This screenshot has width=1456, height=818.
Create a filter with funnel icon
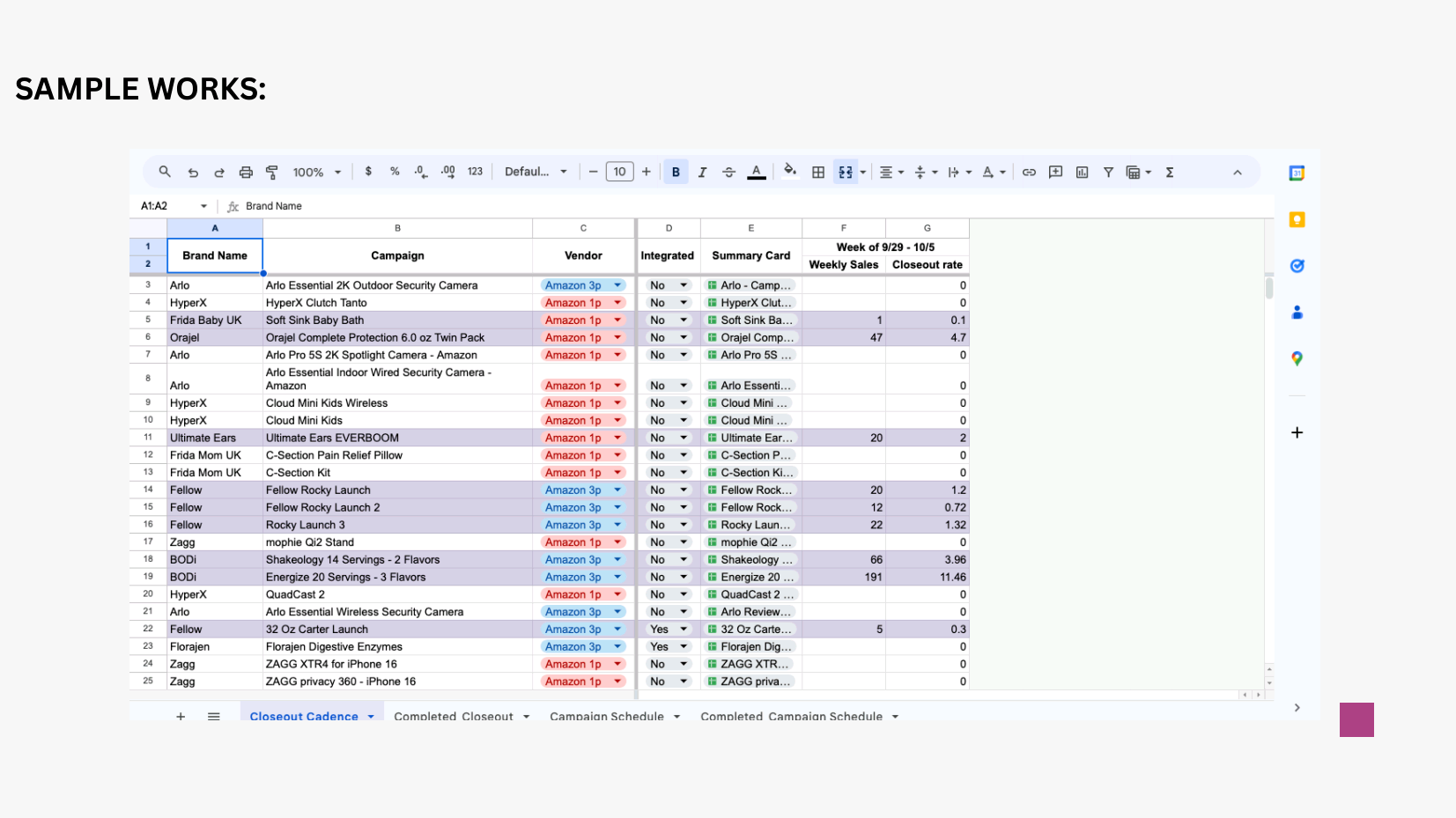click(1108, 173)
